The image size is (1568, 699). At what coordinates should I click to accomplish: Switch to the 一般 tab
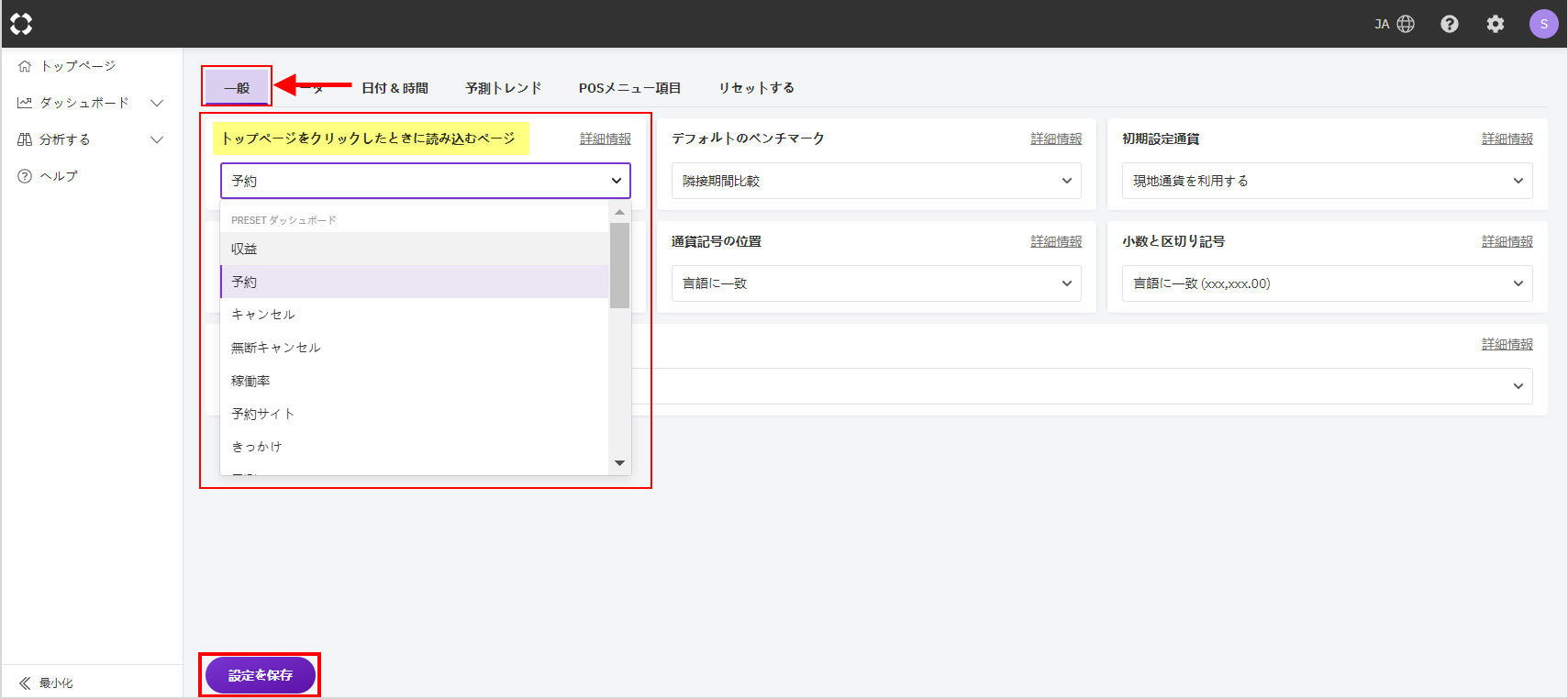tap(237, 87)
